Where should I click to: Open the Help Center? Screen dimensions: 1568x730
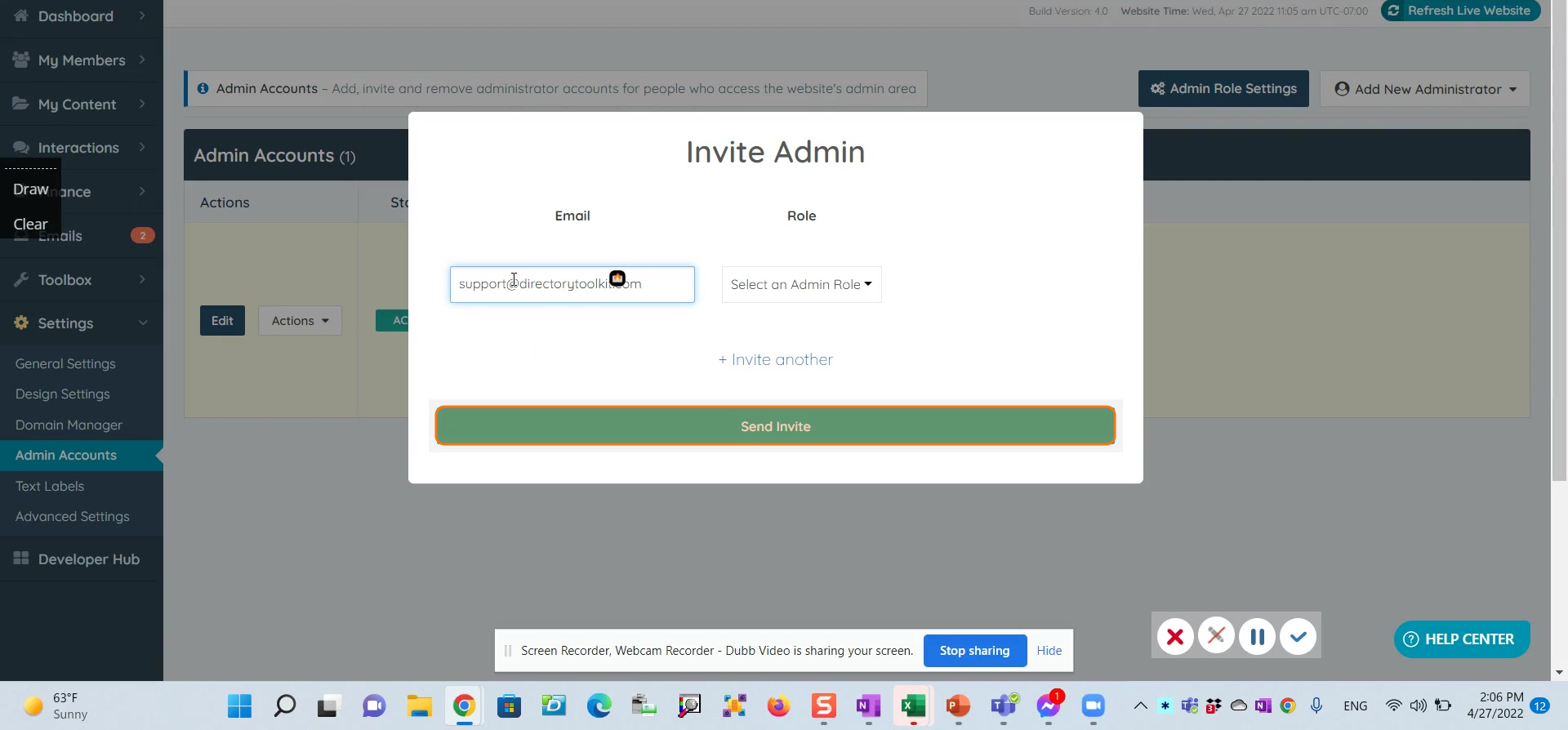[x=1461, y=639]
